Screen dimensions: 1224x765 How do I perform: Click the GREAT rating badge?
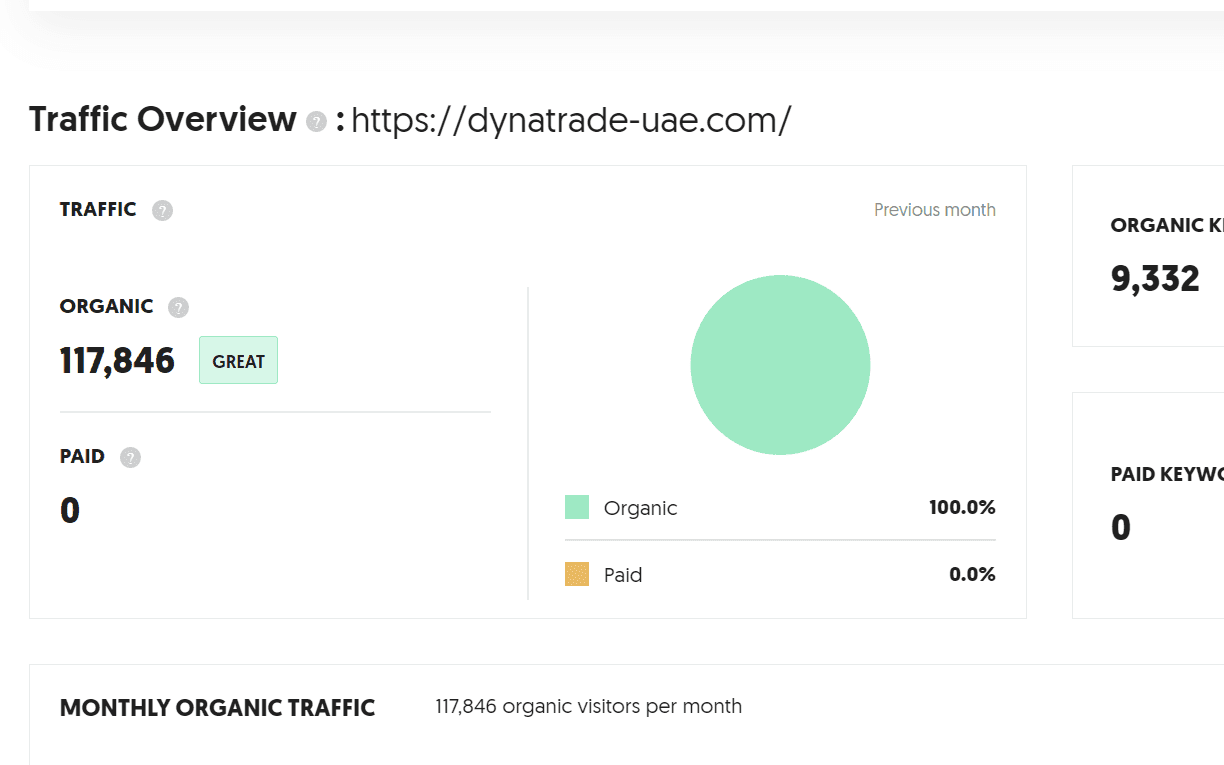click(238, 361)
